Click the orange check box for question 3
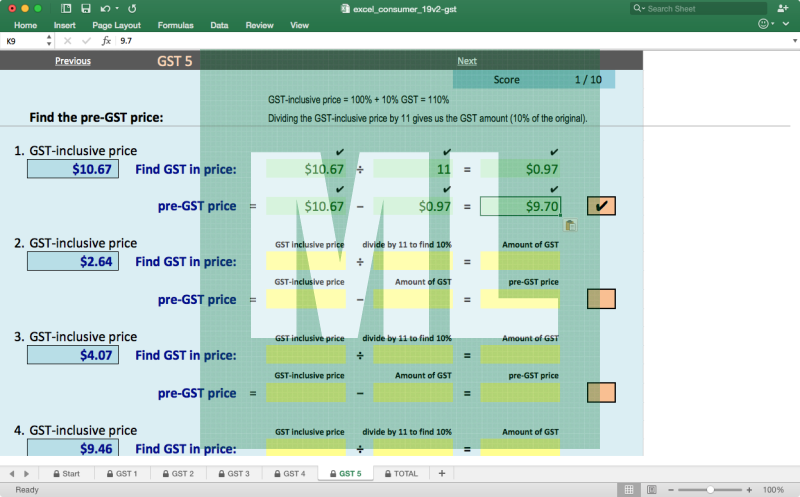800x497 pixels. pyautogui.click(x=601, y=392)
